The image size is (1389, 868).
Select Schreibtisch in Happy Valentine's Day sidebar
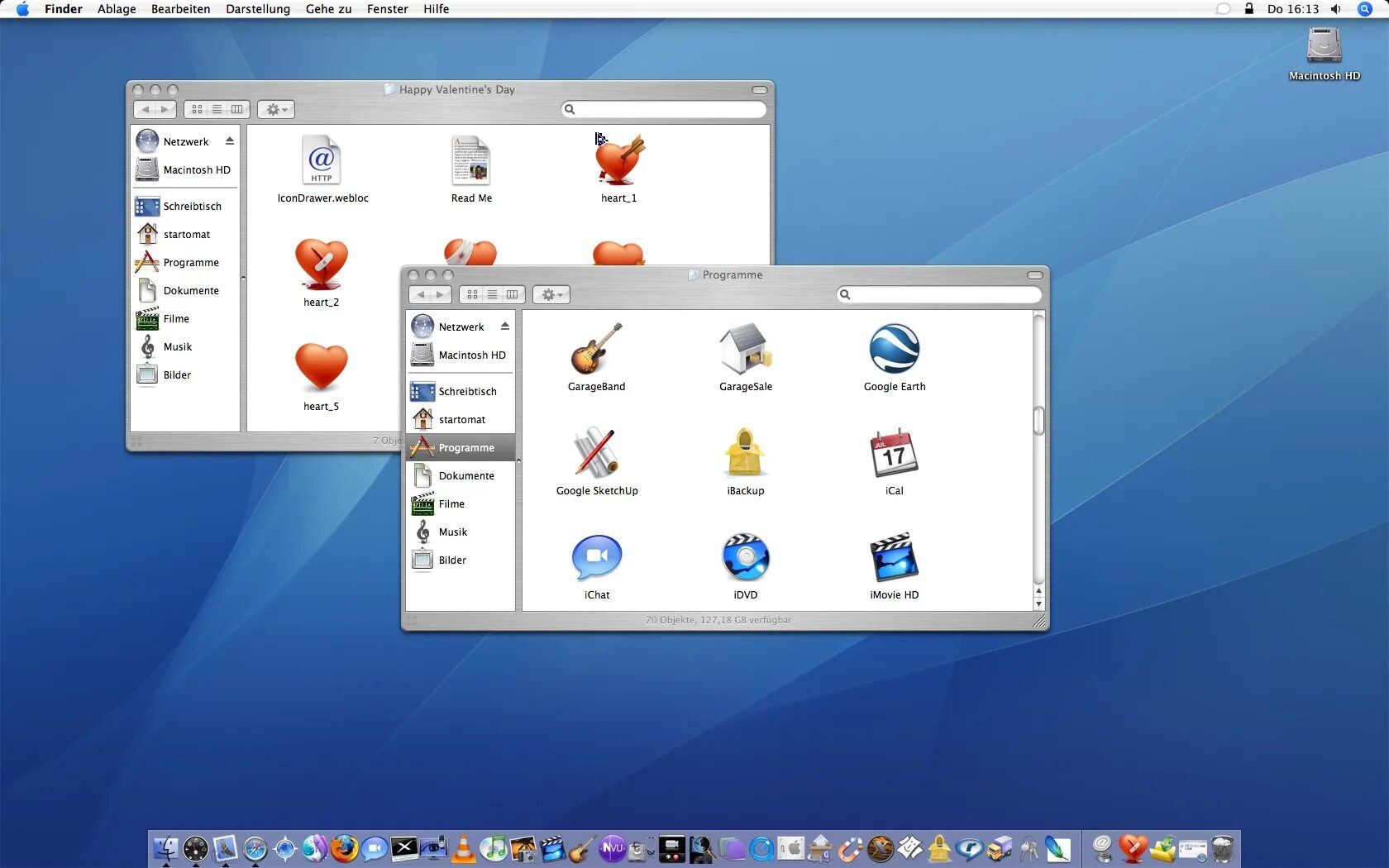pos(185,206)
